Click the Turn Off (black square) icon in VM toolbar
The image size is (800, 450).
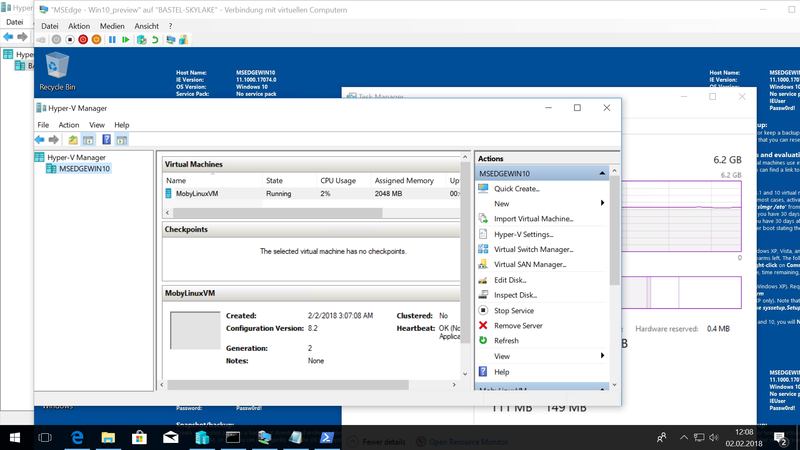click(x=70, y=39)
